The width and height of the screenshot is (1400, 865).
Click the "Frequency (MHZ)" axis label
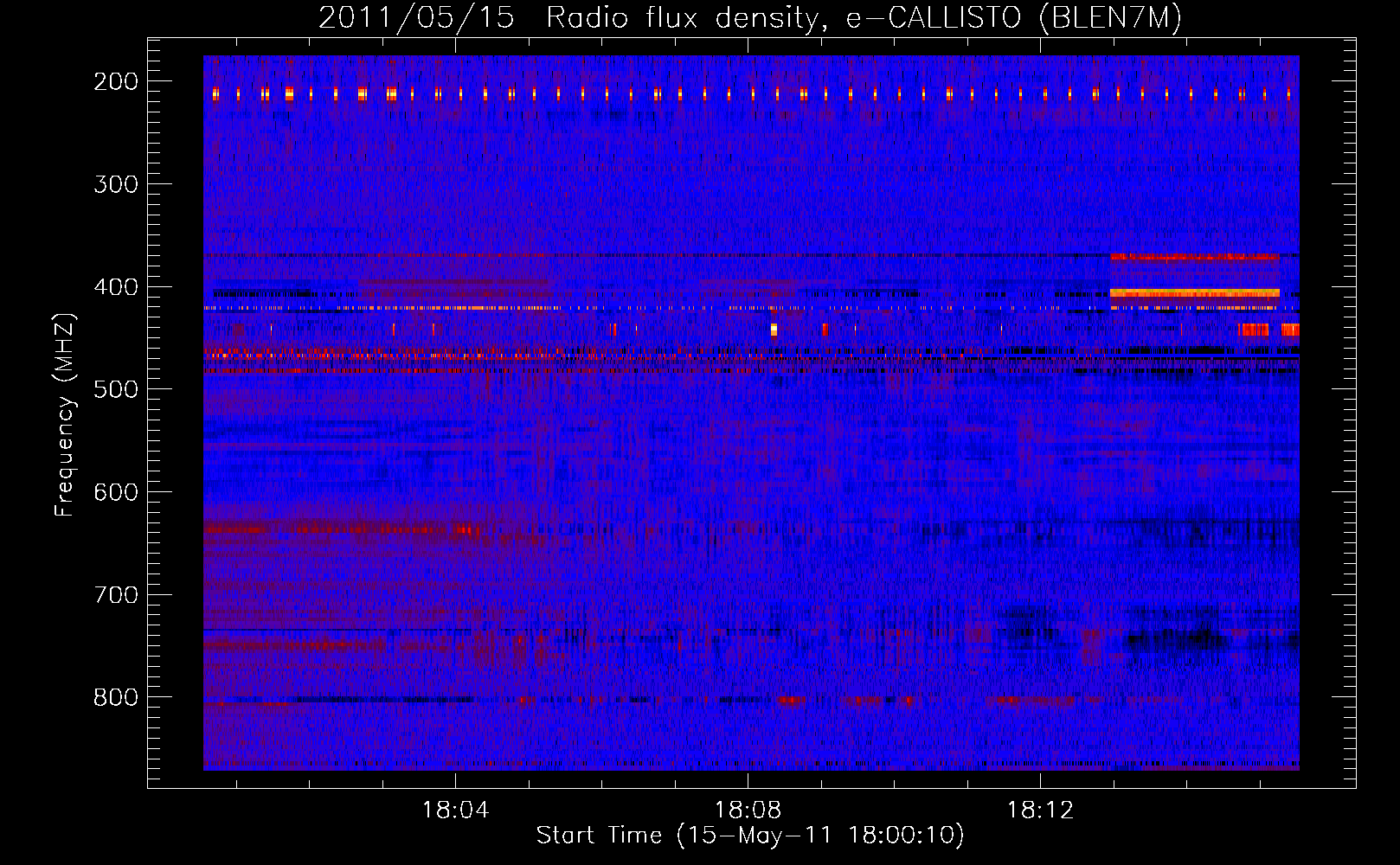65,414
